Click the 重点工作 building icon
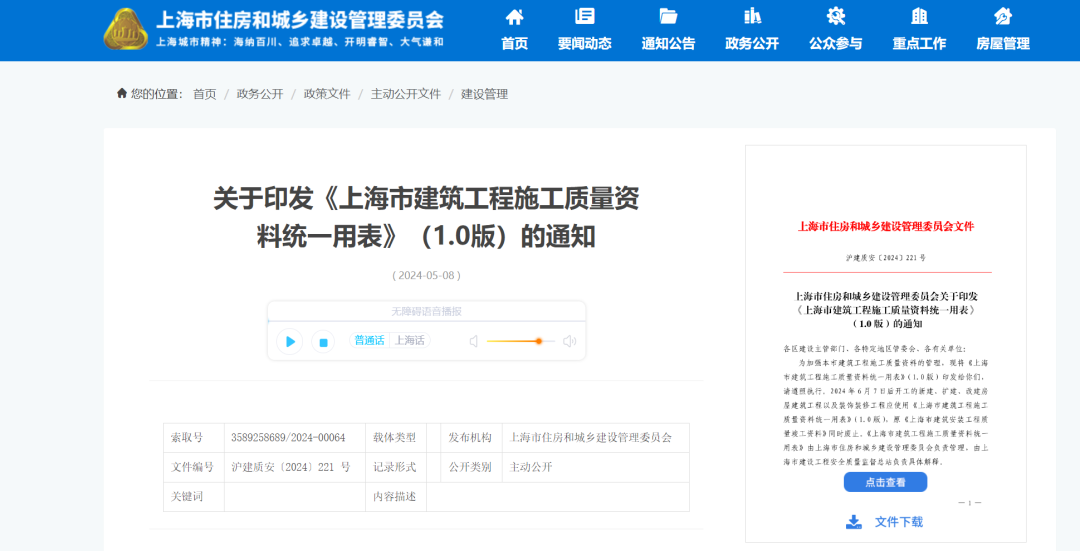 [x=920, y=16]
